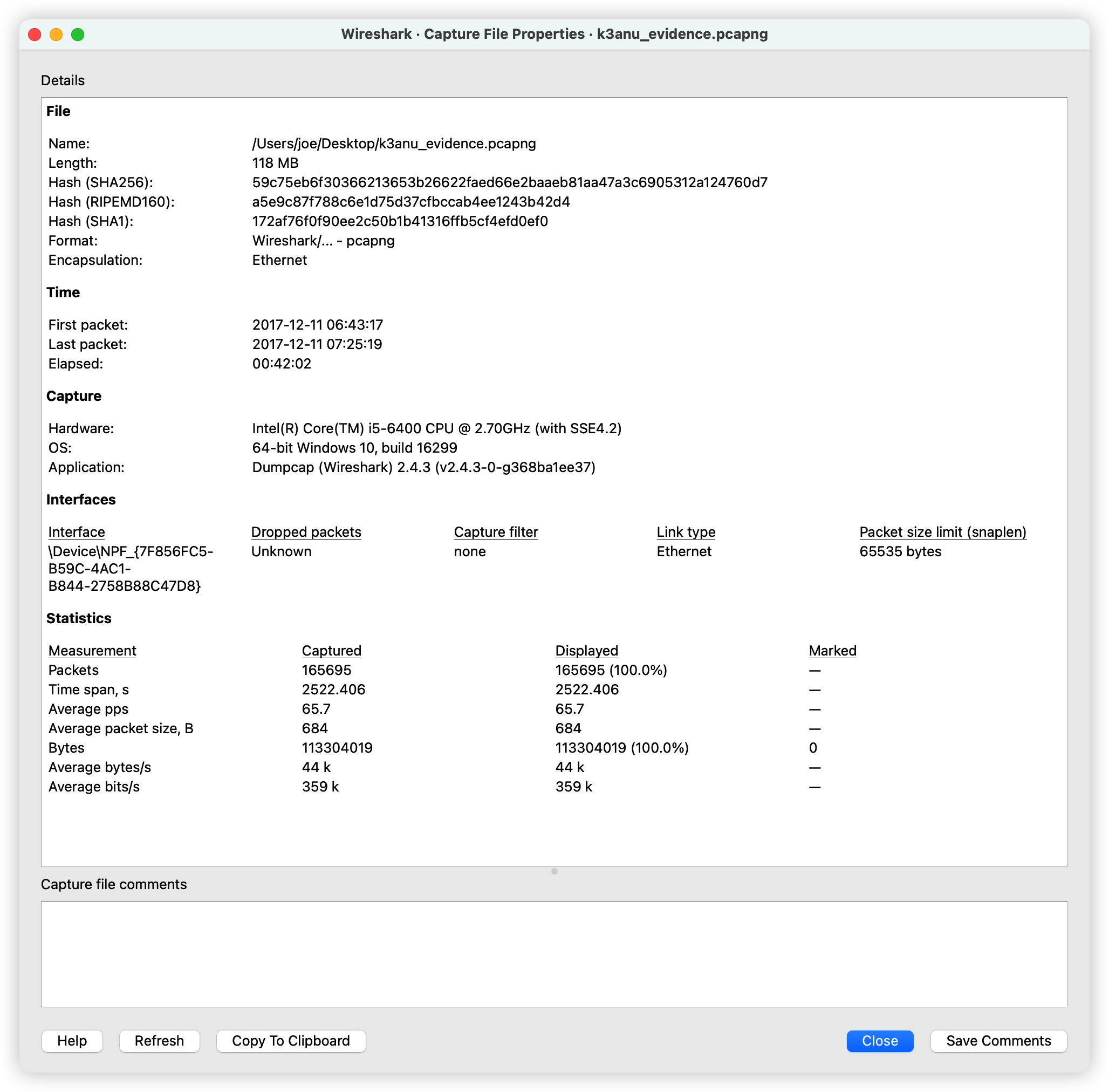Click the captured Average bits/s value 359 k
This screenshot has height=1092, width=1109.
click(320, 787)
